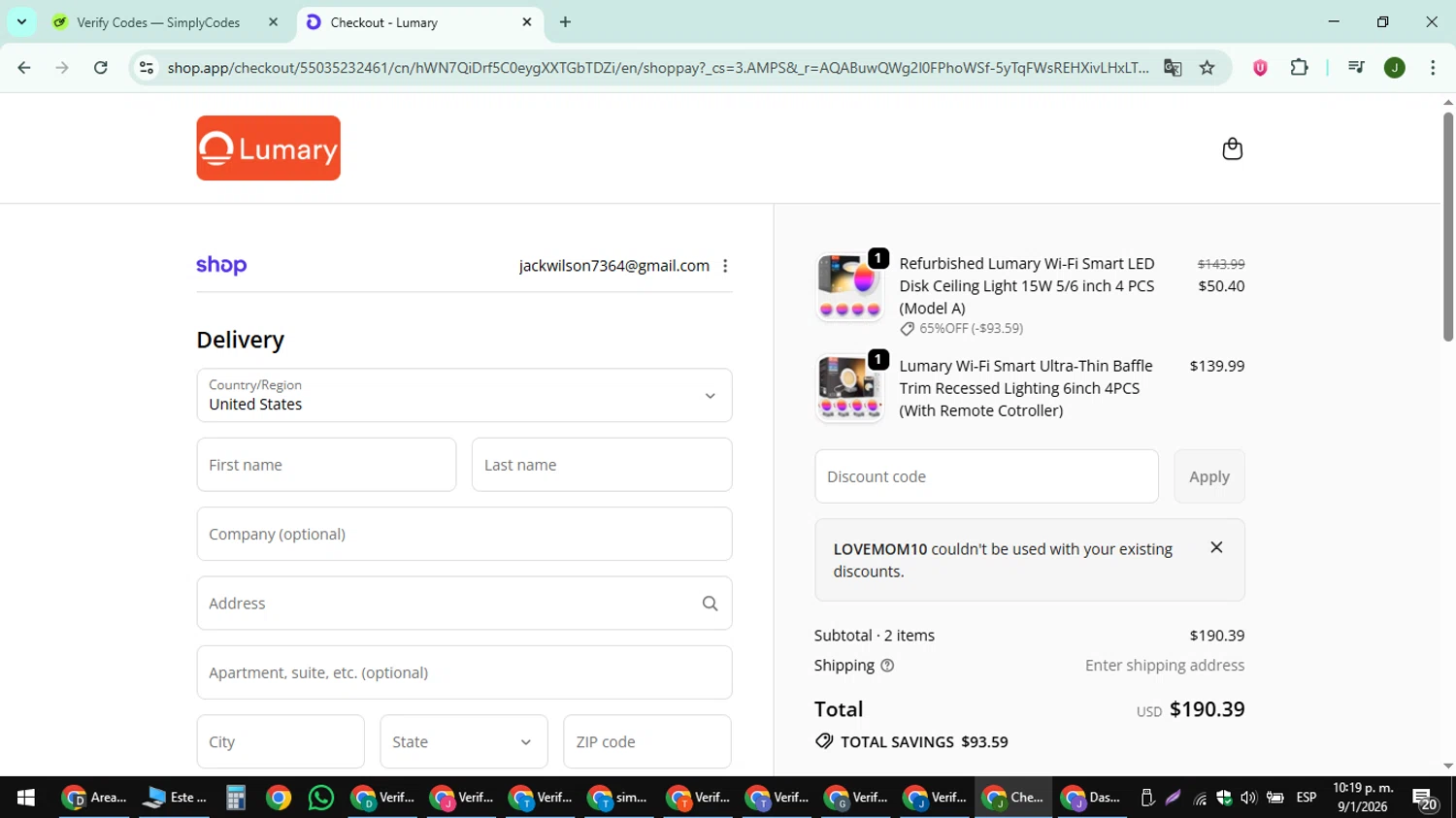Close the Verify Codes tab
1456x818 pixels.
(x=273, y=22)
